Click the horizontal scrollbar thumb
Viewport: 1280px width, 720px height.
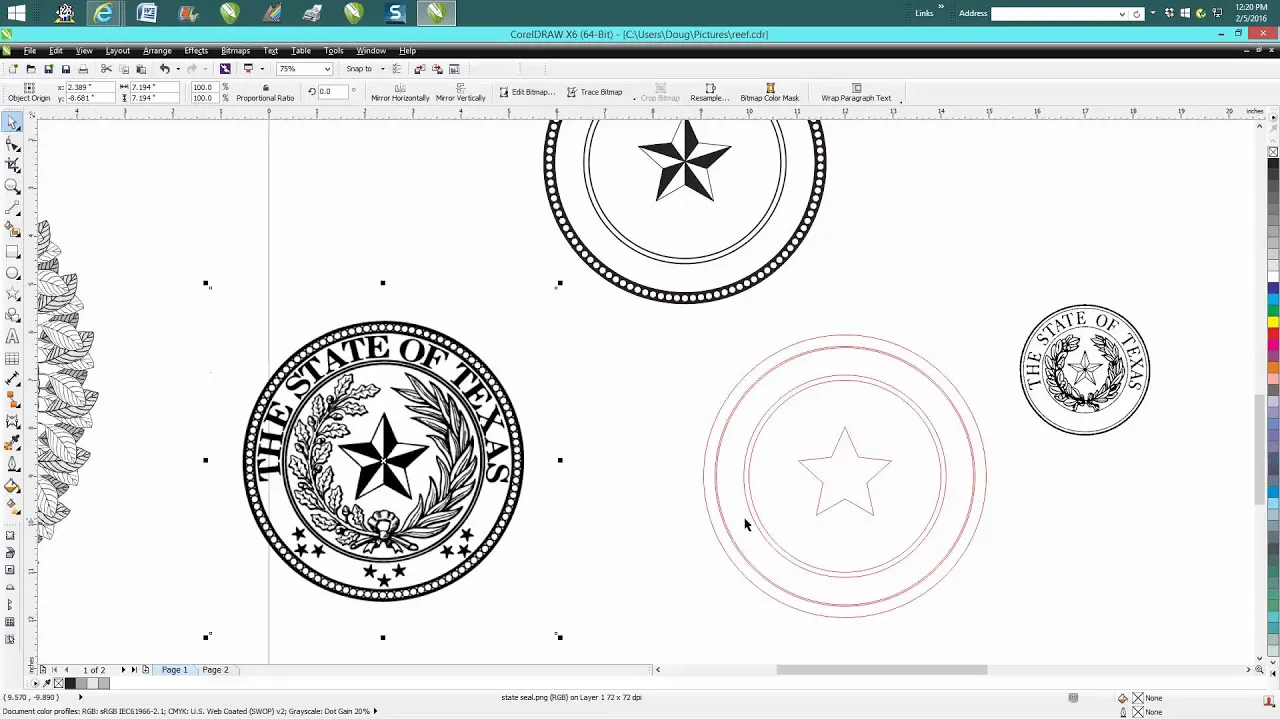click(882, 670)
